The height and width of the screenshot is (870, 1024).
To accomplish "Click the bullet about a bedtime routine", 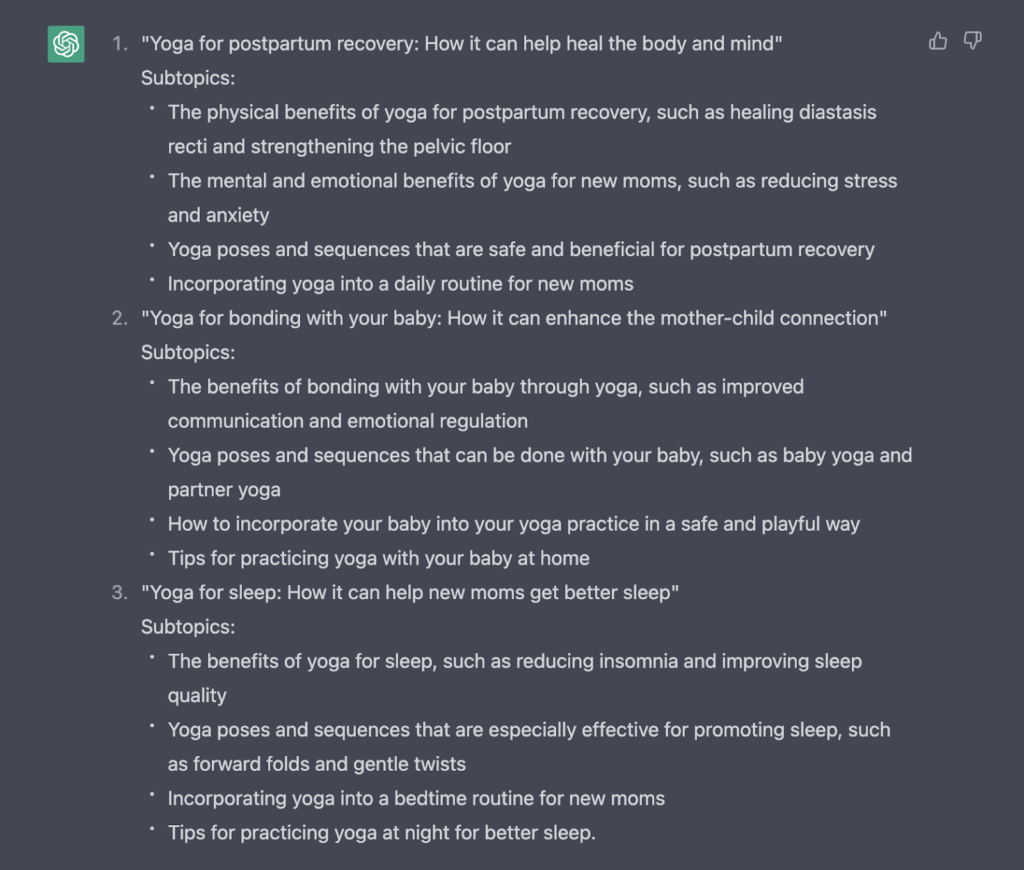I will pos(416,798).
